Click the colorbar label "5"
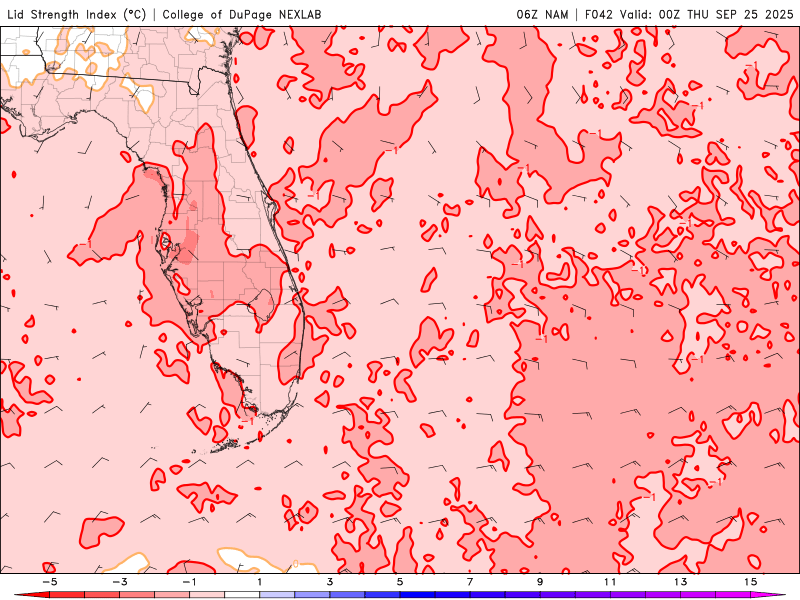Image resolution: width=800 pixels, height=600 pixels. [x=399, y=582]
